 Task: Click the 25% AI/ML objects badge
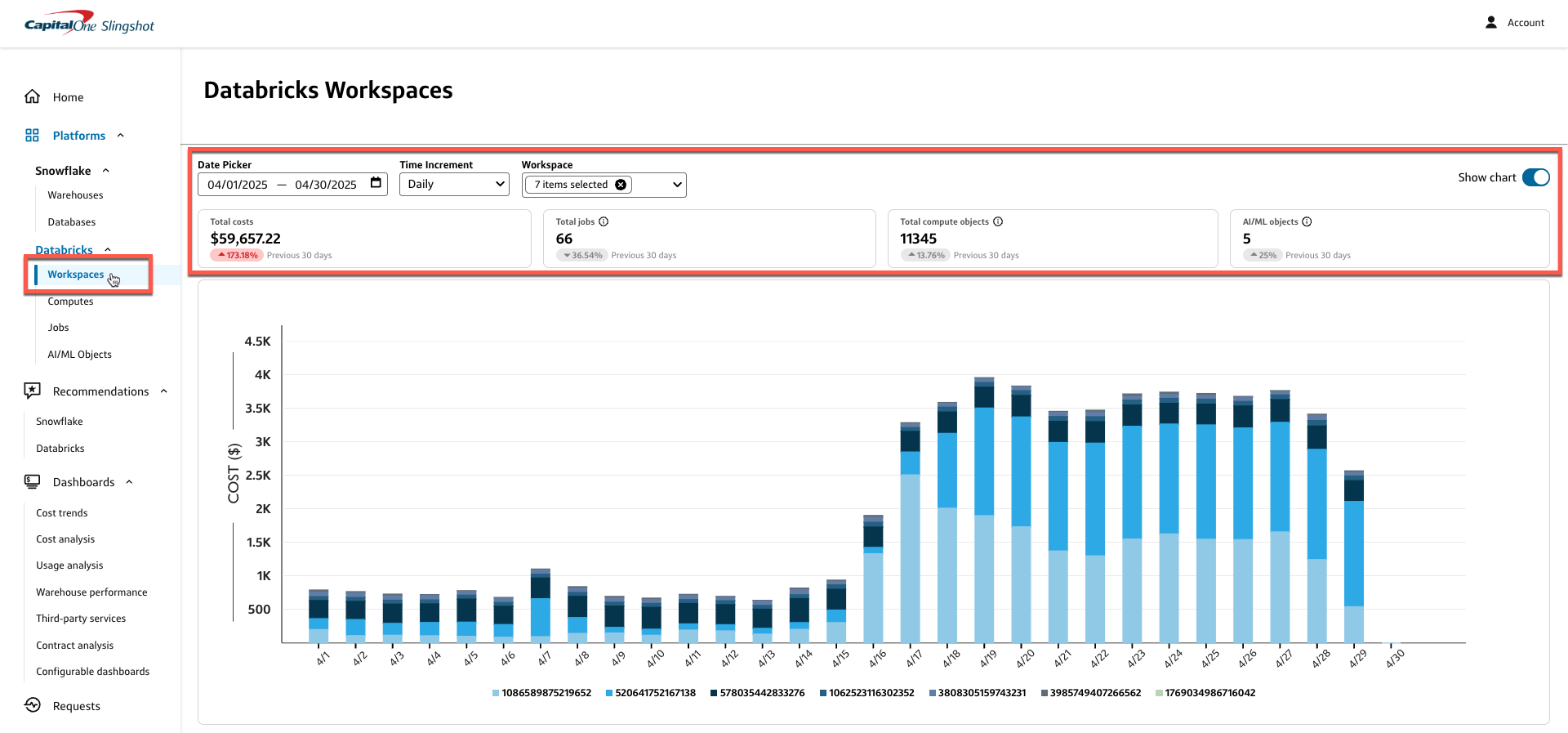tap(1262, 255)
